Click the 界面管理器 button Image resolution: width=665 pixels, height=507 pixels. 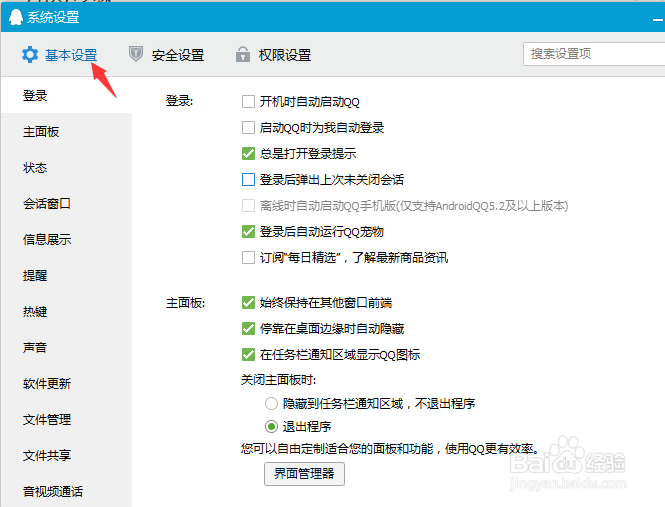click(x=304, y=473)
